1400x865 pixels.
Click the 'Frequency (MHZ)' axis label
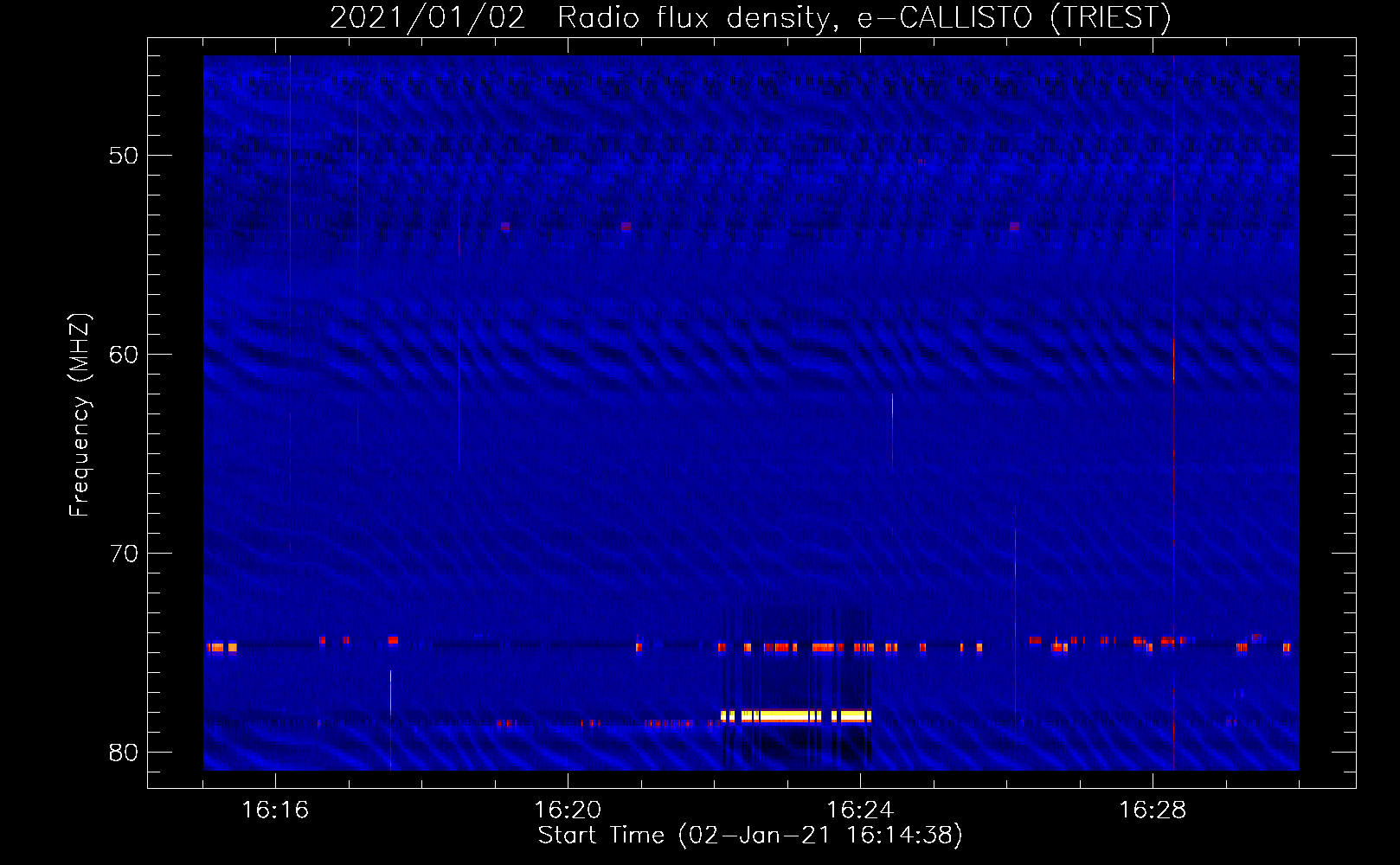point(79,415)
